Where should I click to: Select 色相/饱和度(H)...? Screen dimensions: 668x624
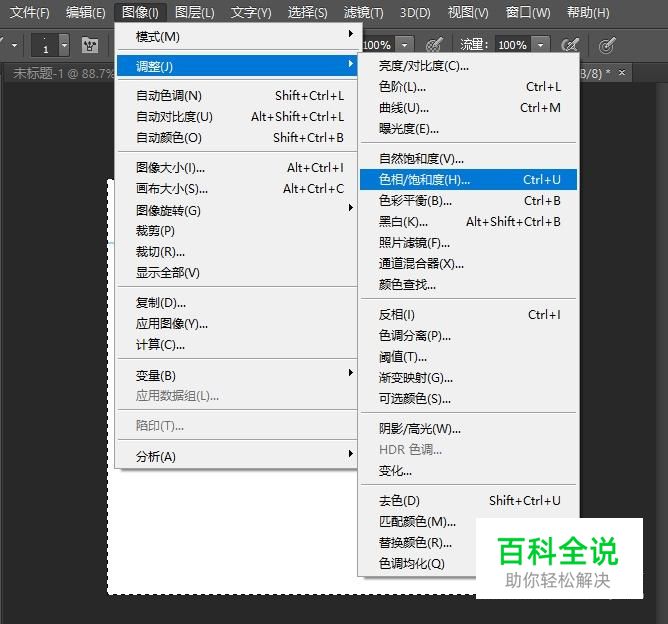[468, 179]
